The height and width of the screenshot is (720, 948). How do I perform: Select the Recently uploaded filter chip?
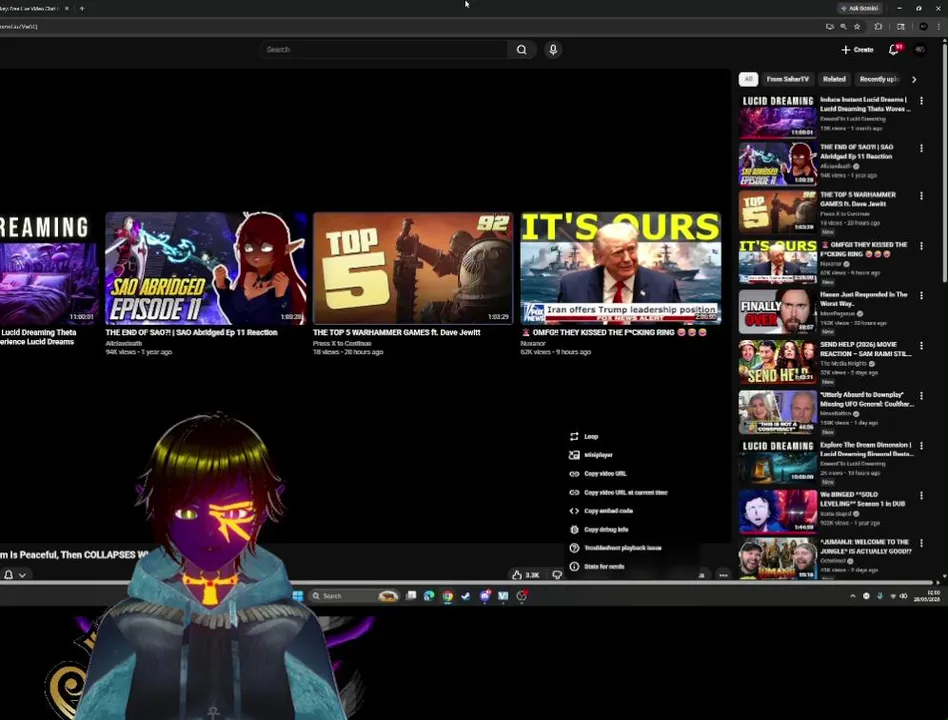(x=878, y=79)
